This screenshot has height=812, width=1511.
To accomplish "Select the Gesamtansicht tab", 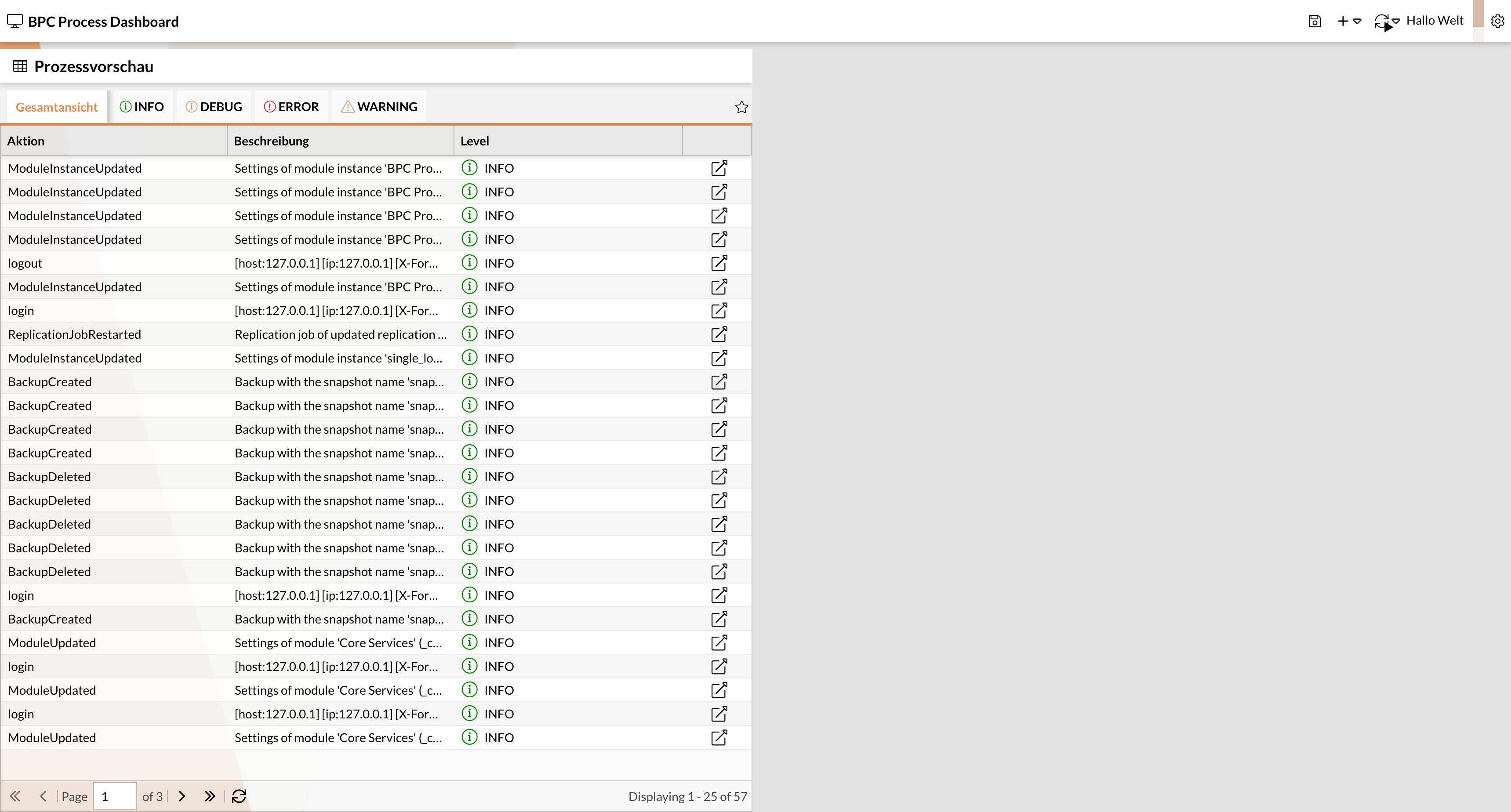I will (x=56, y=107).
